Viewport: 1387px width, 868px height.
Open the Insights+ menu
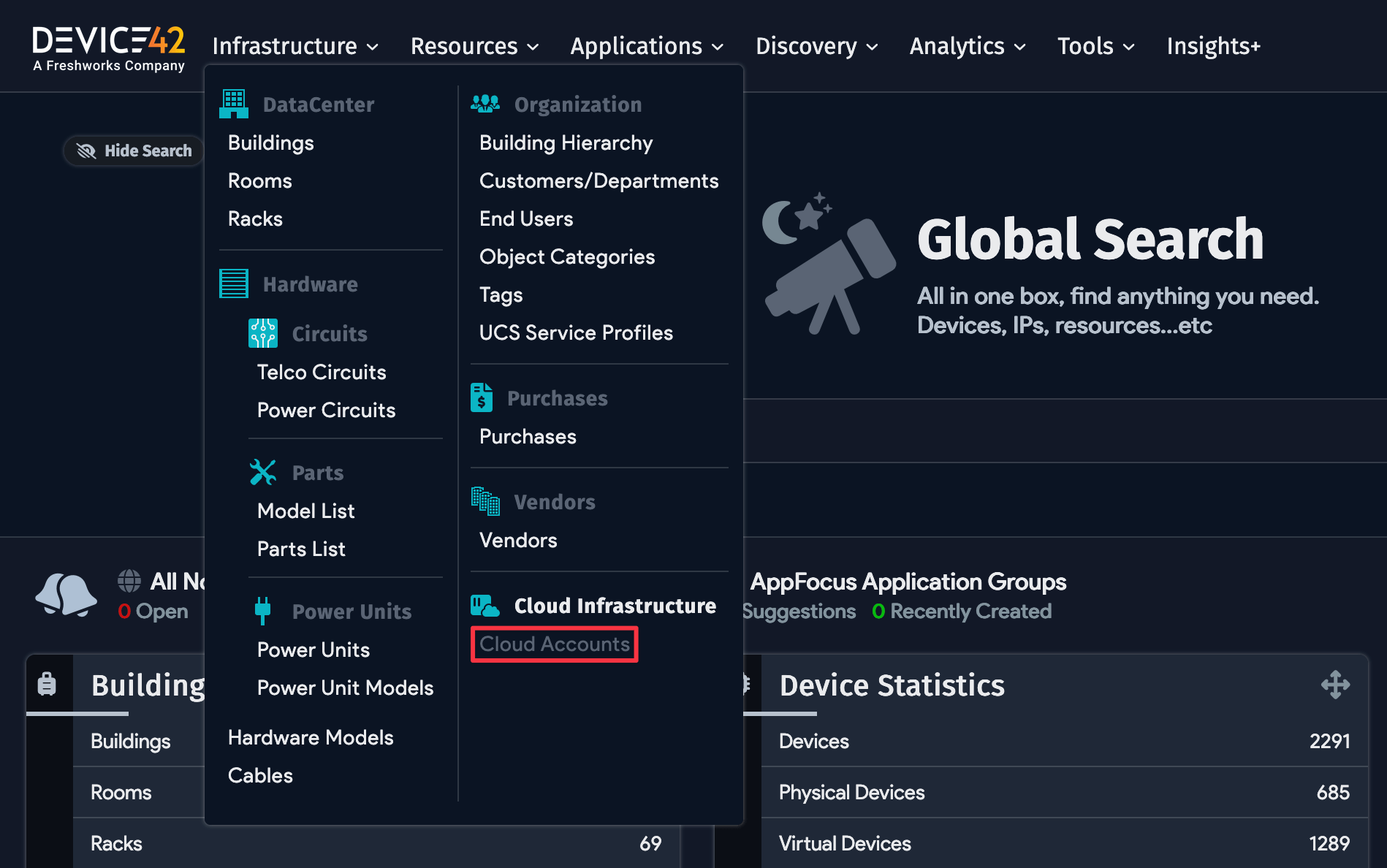tap(1213, 46)
